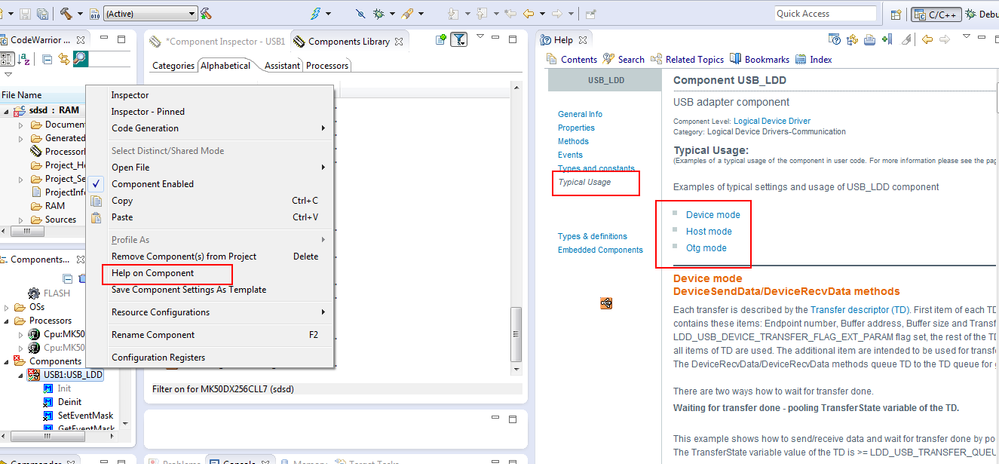Open Related Topics in Help
This screenshot has height=464, width=999.
(687, 59)
